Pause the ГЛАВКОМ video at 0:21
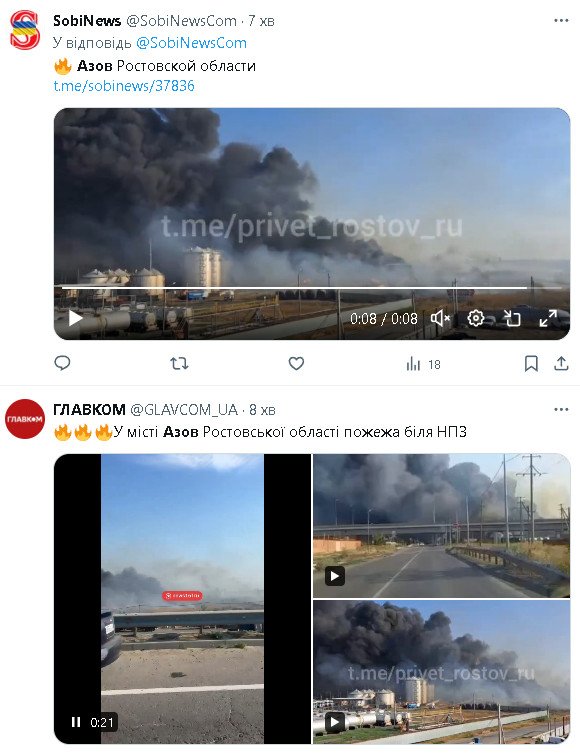The width and height of the screenshot is (580, 753). [x=76, y=722]
